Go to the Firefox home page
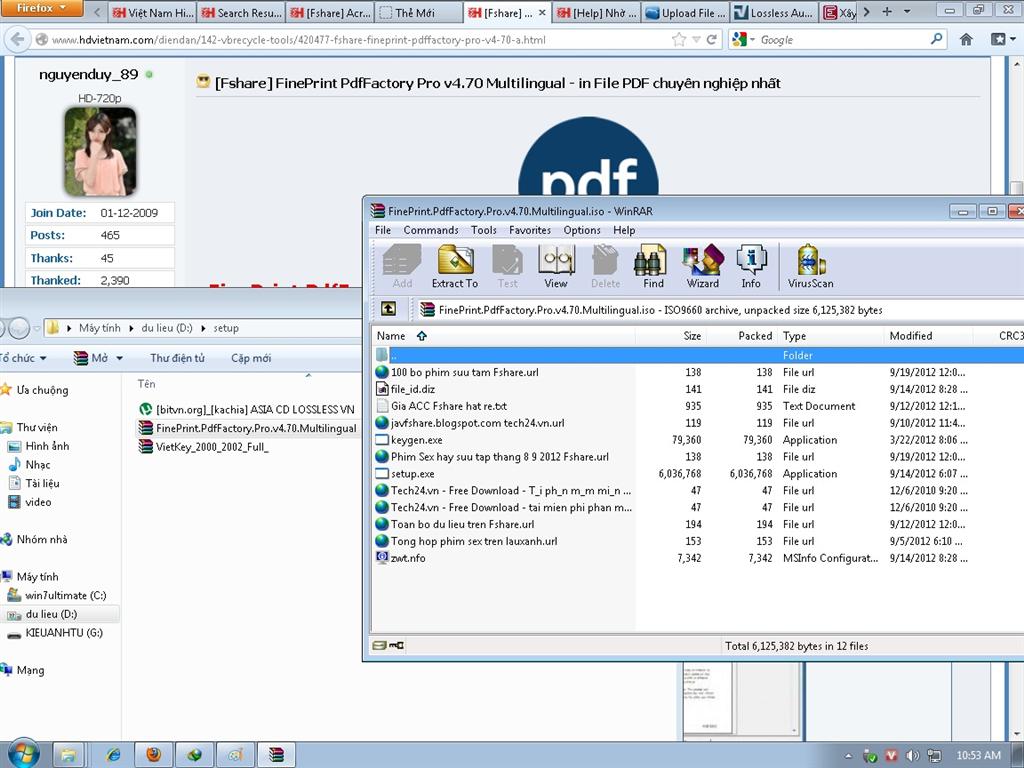Viewport: 1024px width, 768px height. click(966, 39)
